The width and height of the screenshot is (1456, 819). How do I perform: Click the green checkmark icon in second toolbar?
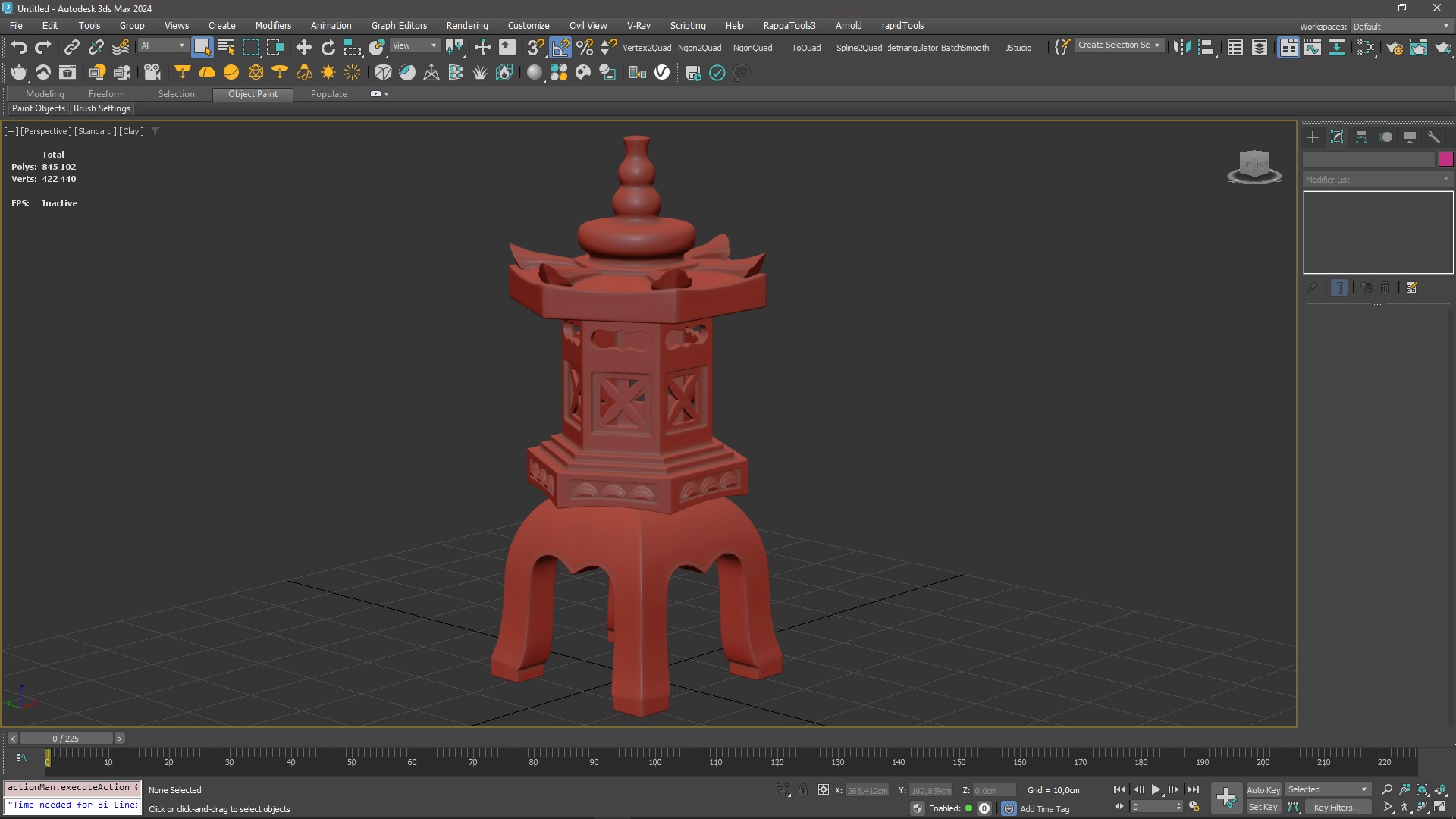coord(717,72)
